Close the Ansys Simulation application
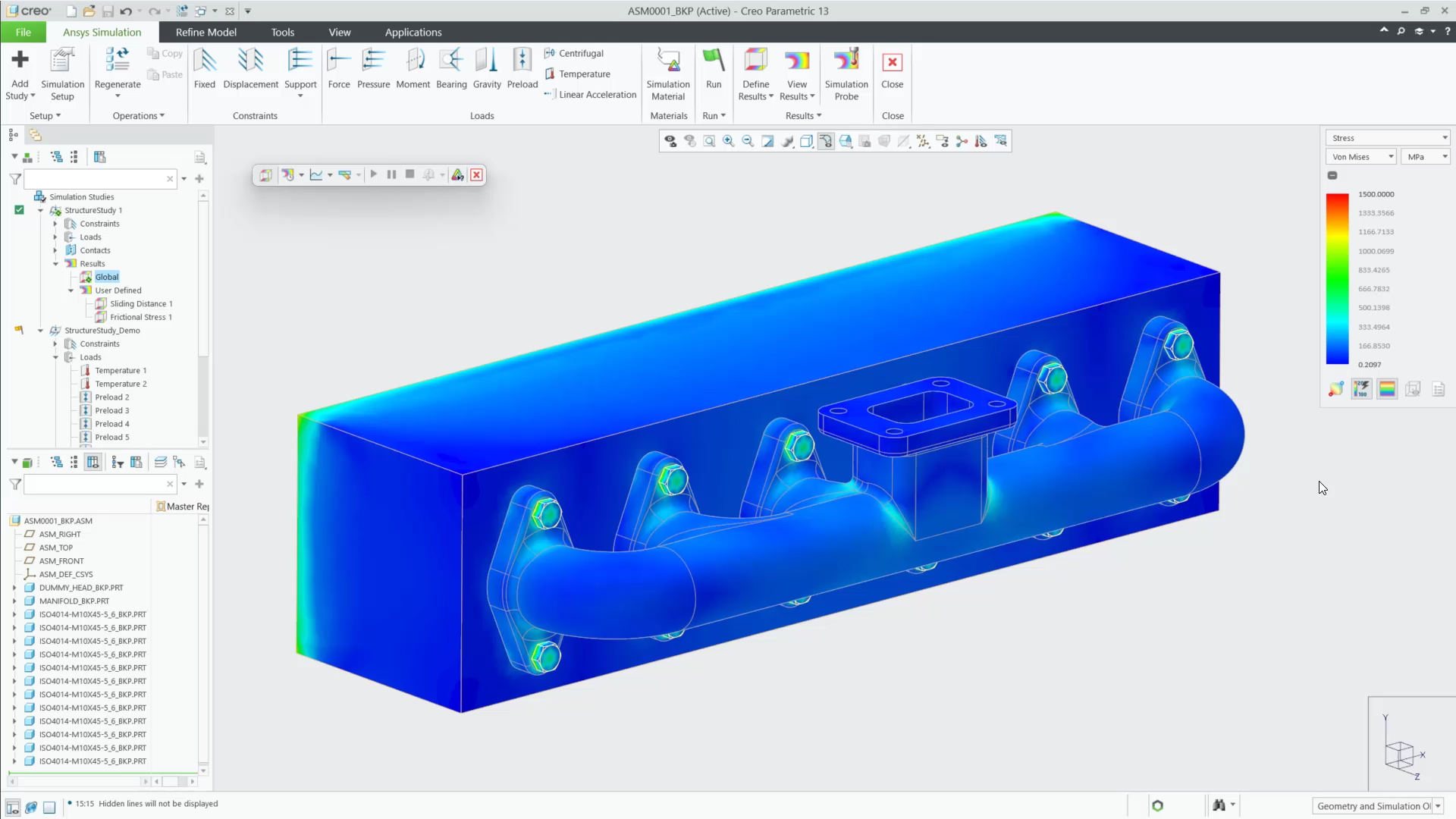Viewport: 1456px width, 819px height. pos(892,68)
